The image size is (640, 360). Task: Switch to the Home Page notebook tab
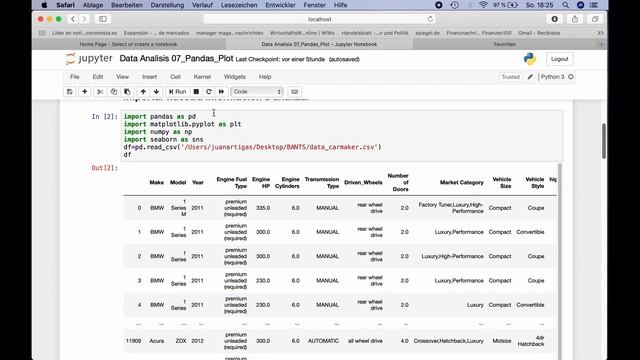tap(129, 44)
